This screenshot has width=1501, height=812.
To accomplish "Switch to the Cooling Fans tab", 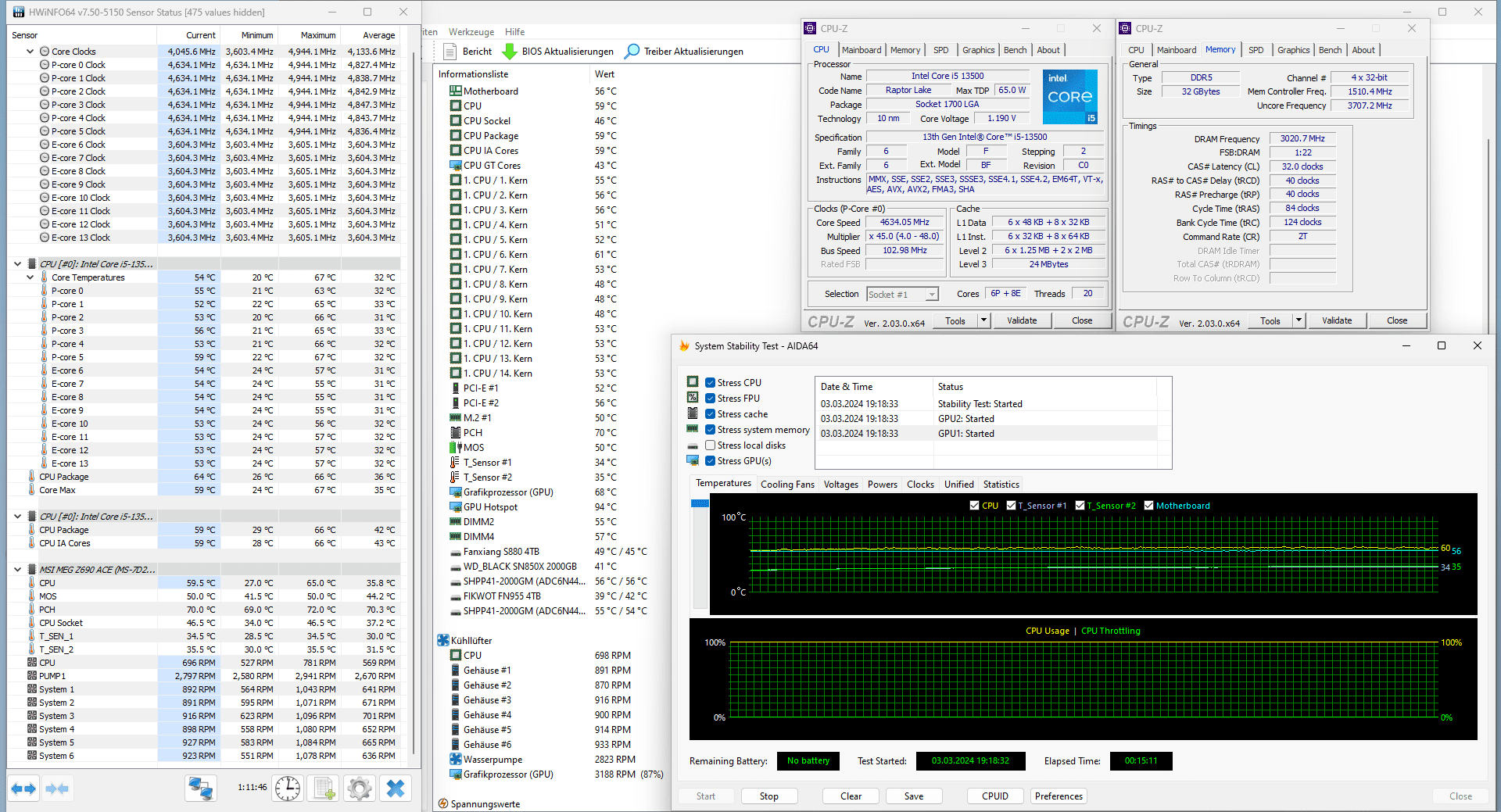I will point(787,485).
